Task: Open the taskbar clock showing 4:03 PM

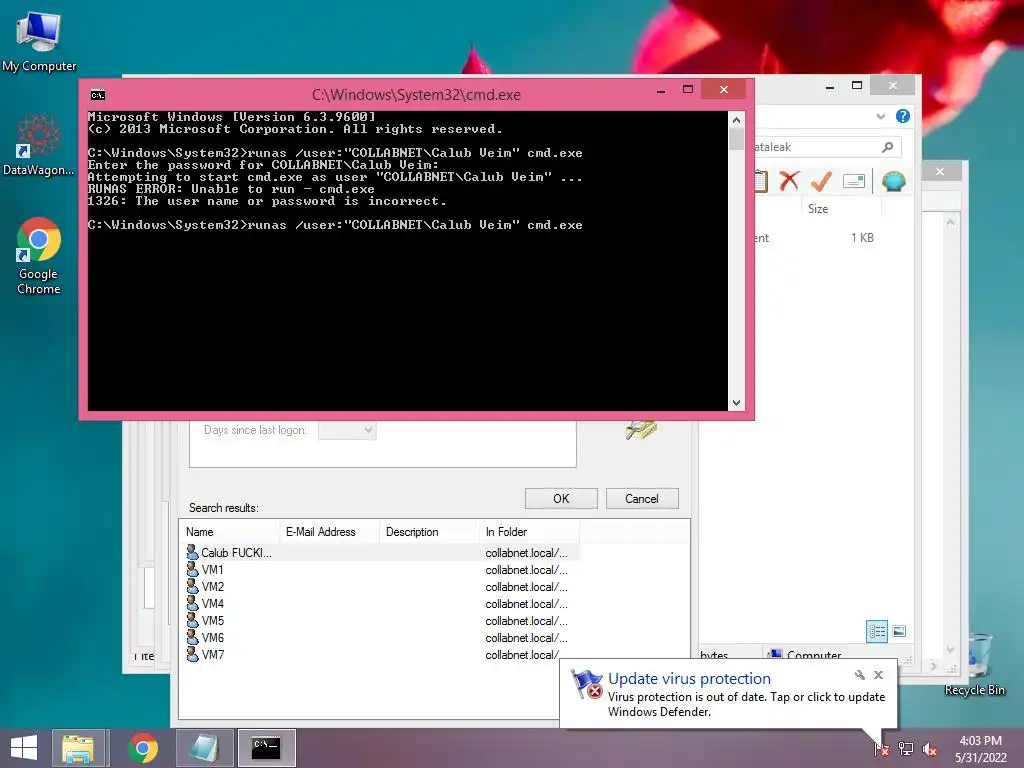Action: pos(981,749)
